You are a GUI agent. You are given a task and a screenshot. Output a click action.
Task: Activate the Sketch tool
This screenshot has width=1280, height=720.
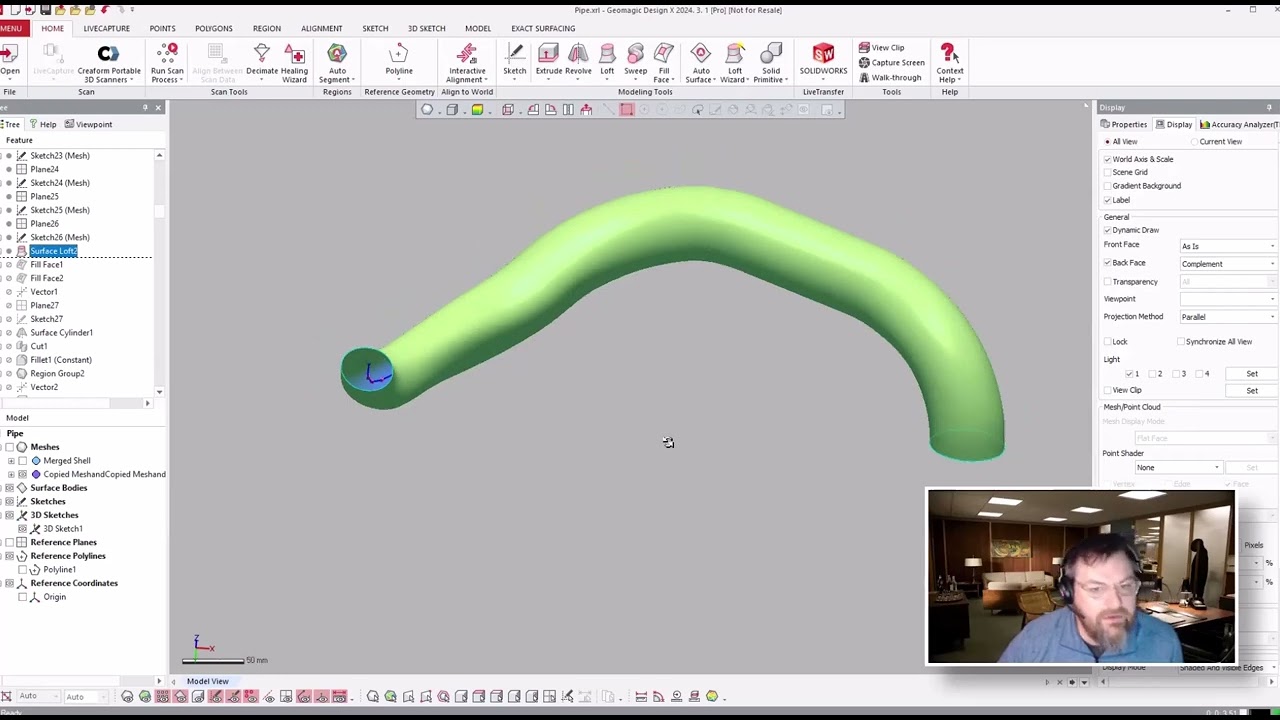515,61
